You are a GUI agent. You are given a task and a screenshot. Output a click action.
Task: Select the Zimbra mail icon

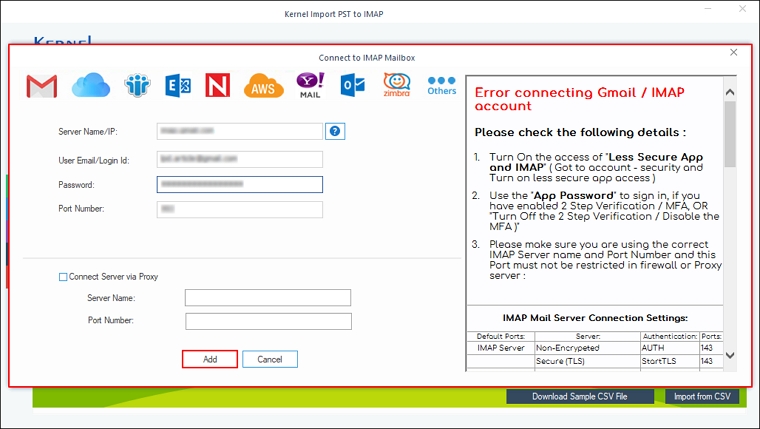pos(396,85)
